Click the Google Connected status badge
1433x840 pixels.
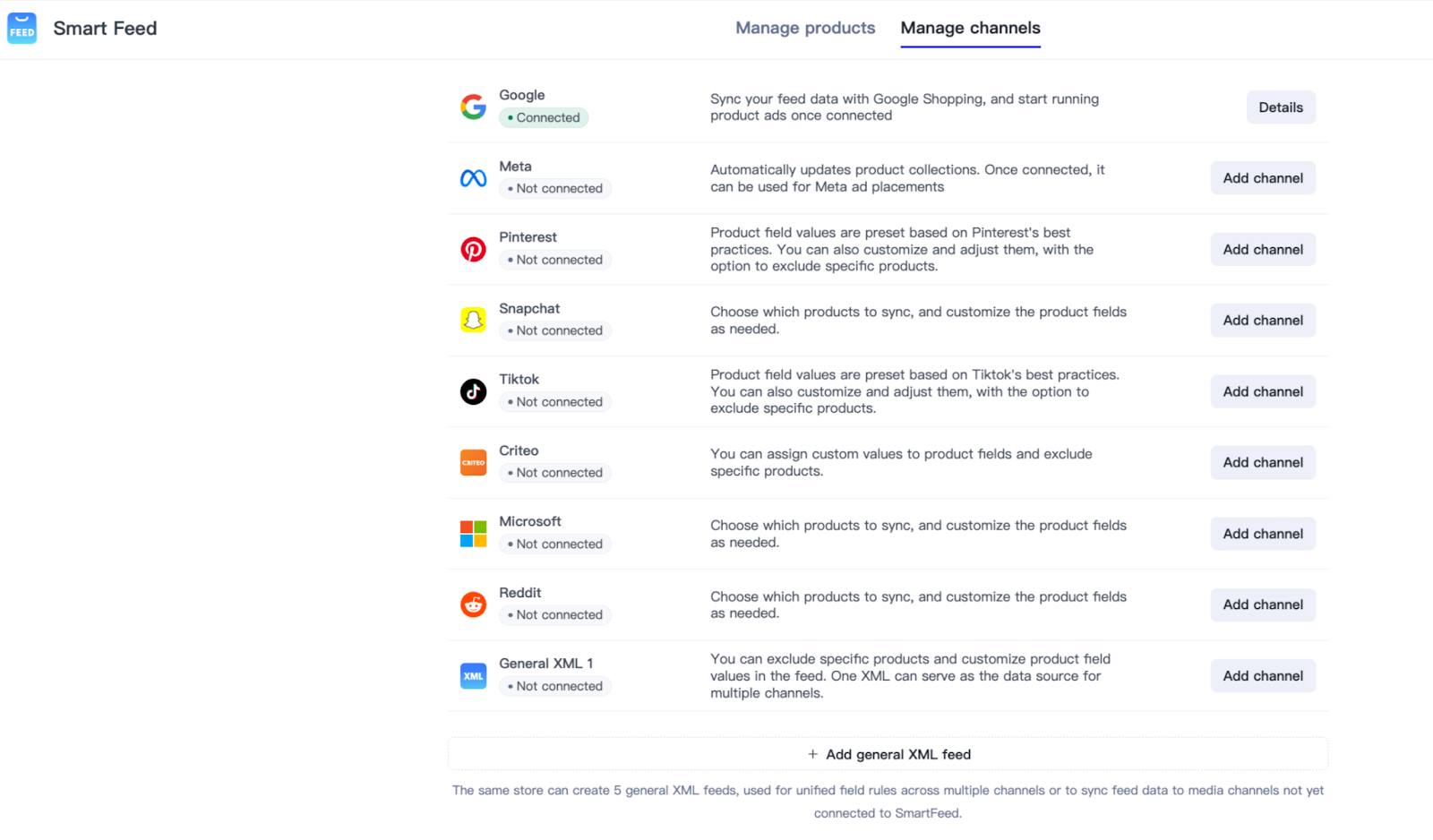544,117
